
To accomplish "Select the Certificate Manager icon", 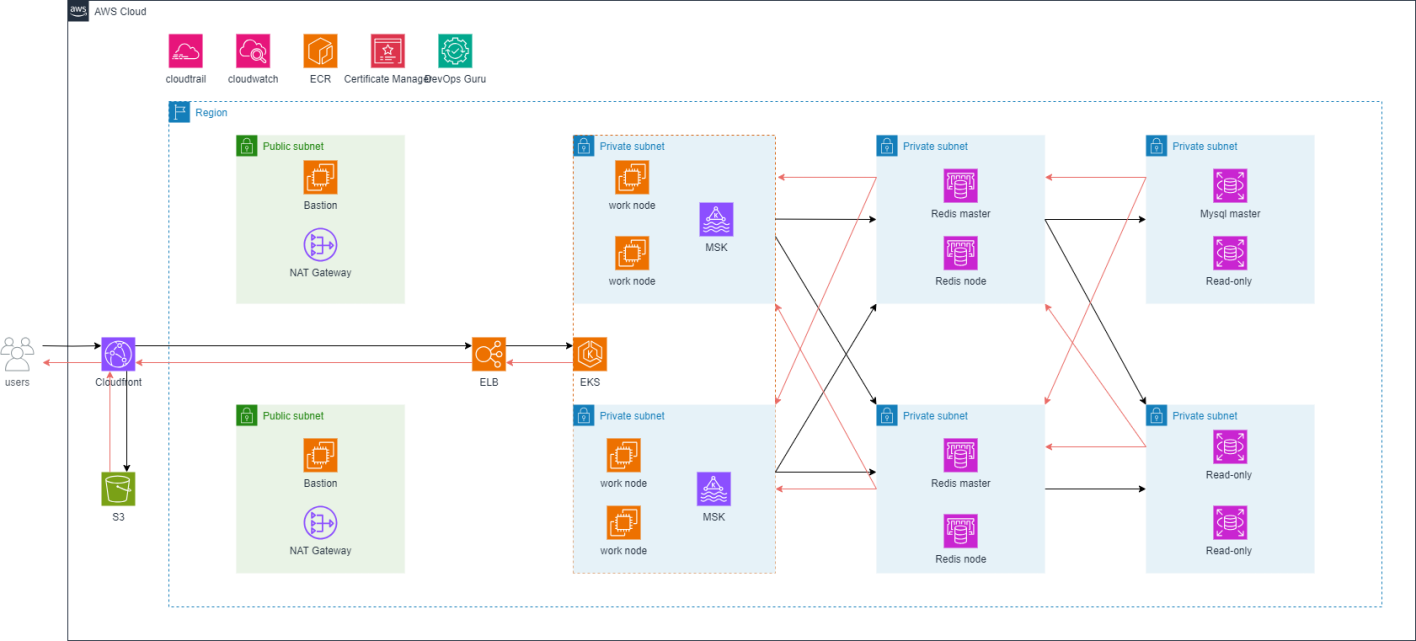I will (388, 51).
